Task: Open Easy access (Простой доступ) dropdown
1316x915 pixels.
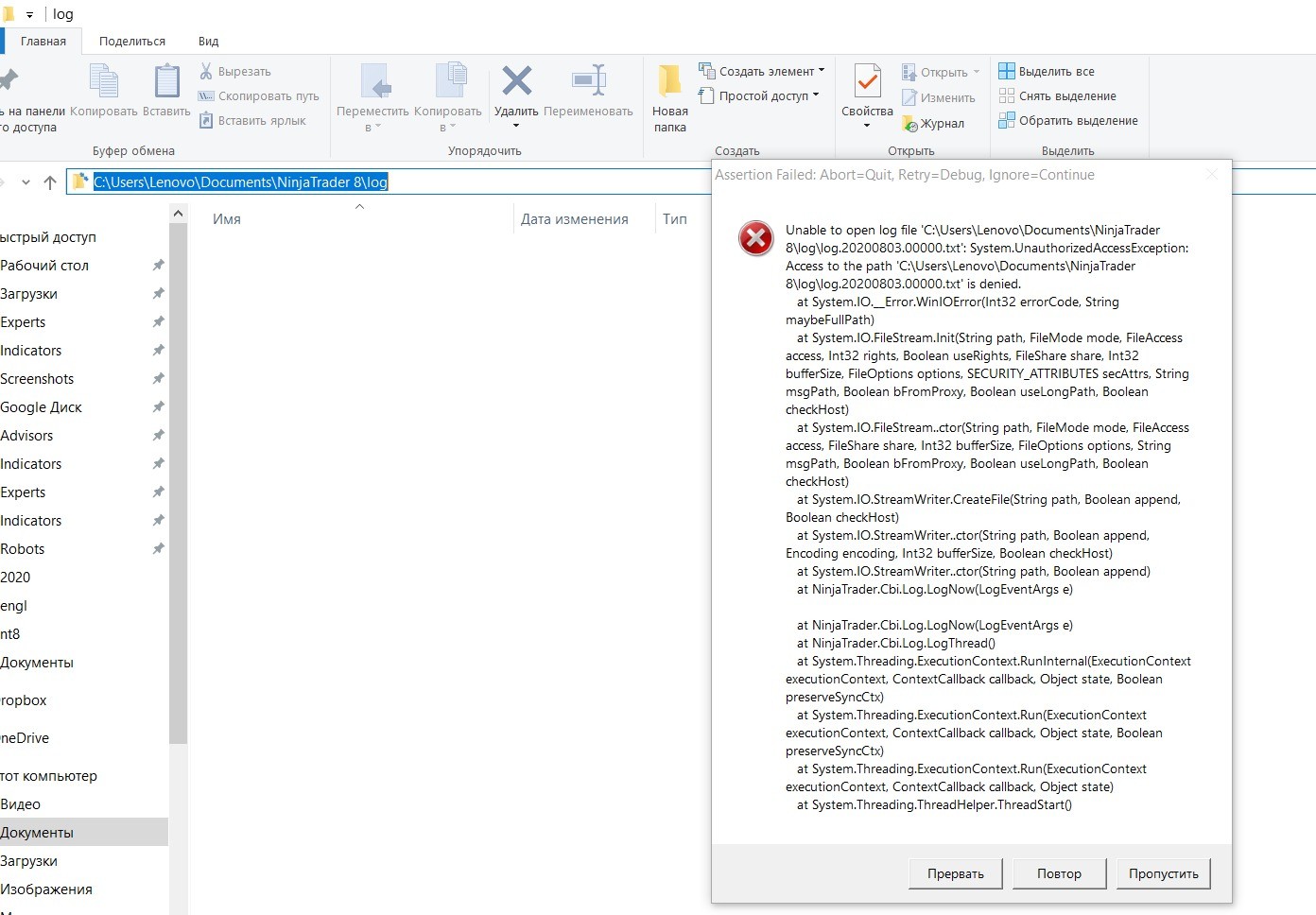Action: [x=758, y=95]
